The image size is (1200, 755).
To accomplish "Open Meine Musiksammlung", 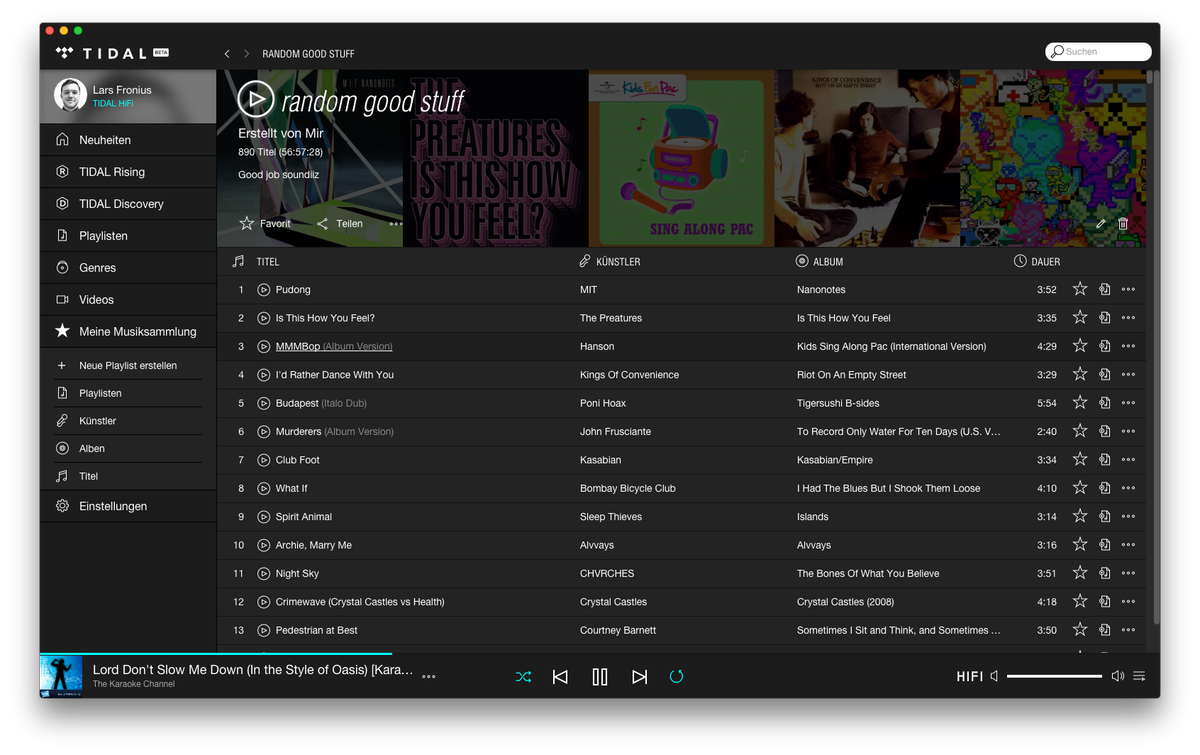I will (x=128, y=331).
